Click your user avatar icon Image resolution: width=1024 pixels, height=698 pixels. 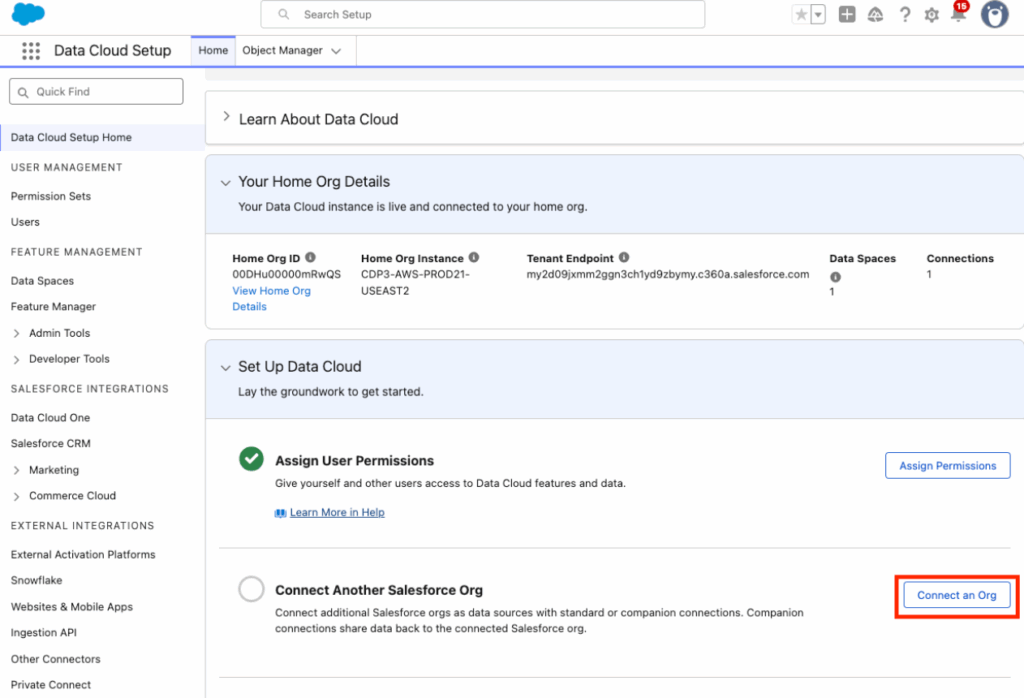tap(993, 15)
